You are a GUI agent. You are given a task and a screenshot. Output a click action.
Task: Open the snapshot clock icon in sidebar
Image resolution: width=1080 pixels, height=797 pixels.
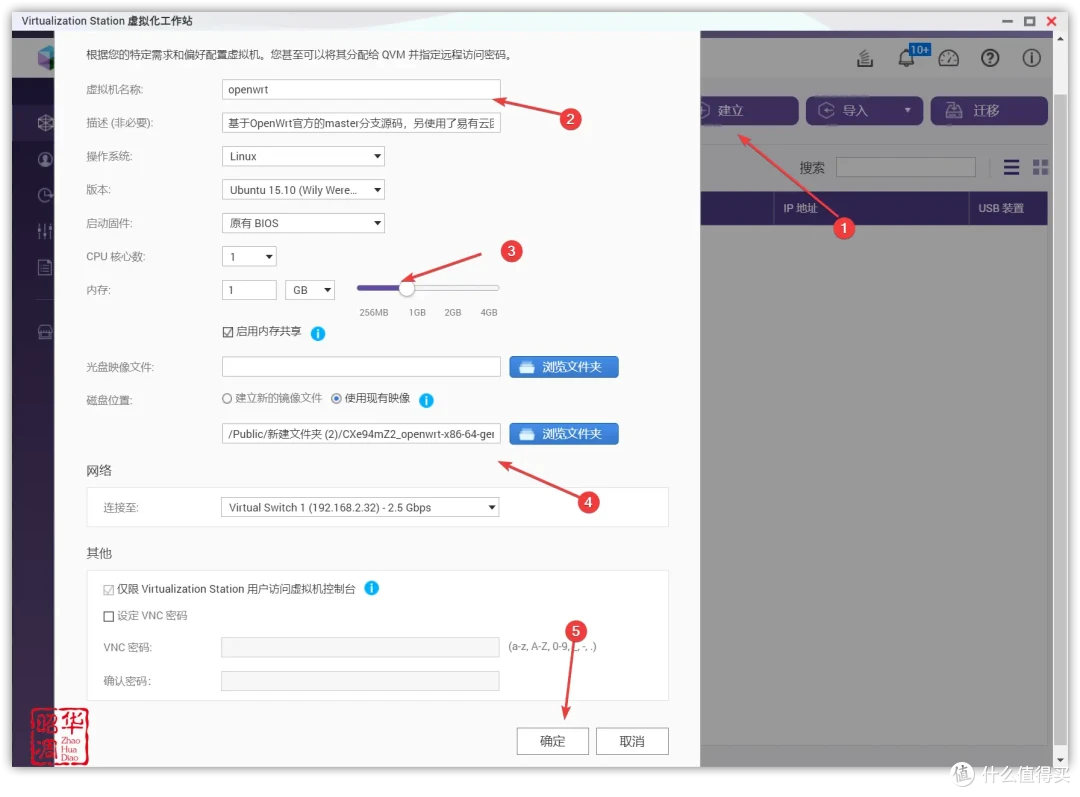(45, 196)
